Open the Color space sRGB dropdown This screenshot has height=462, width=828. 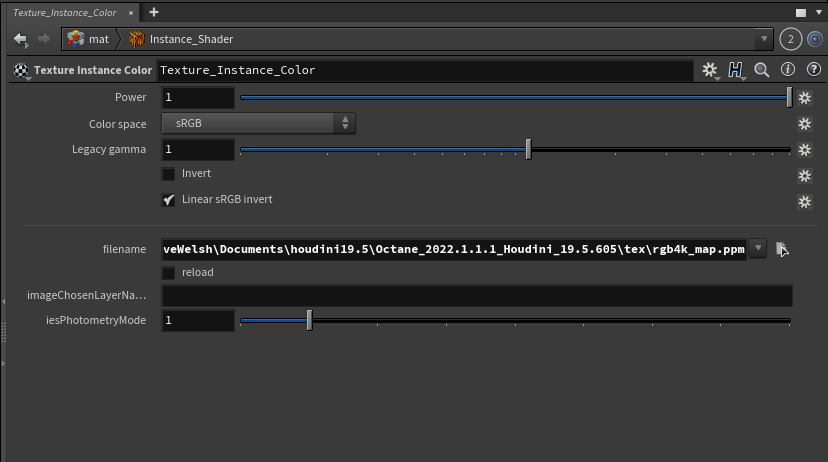(258, 123)
